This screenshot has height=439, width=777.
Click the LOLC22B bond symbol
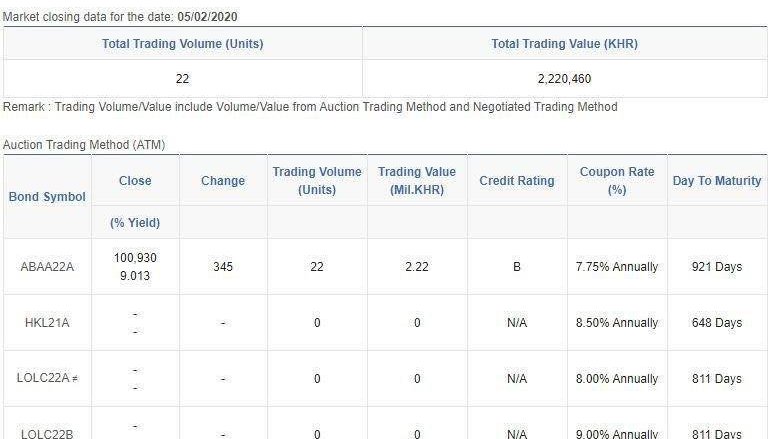tap(47, 434)
